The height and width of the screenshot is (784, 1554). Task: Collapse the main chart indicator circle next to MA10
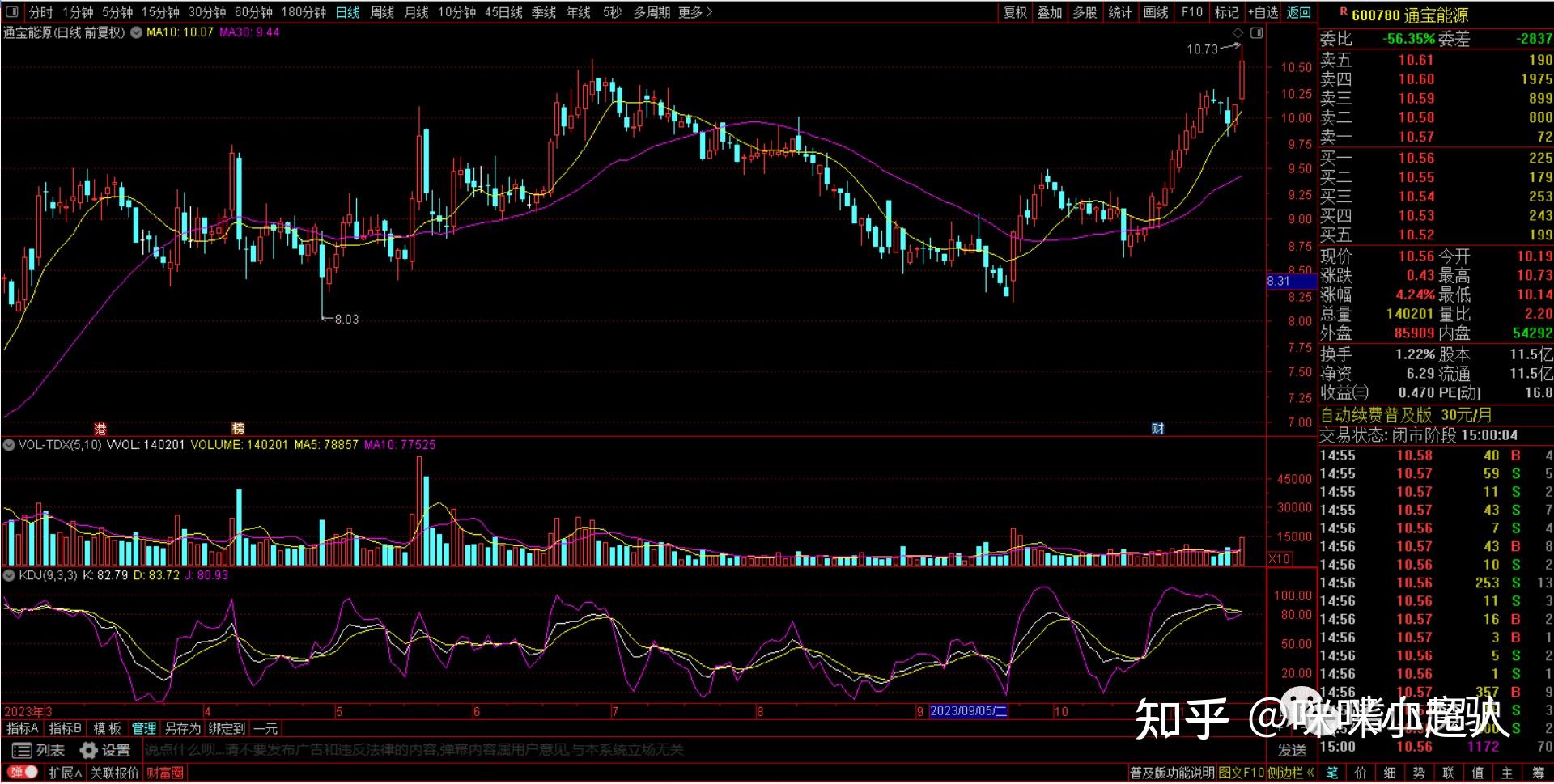pyautogui.click(x=136, y=32)
